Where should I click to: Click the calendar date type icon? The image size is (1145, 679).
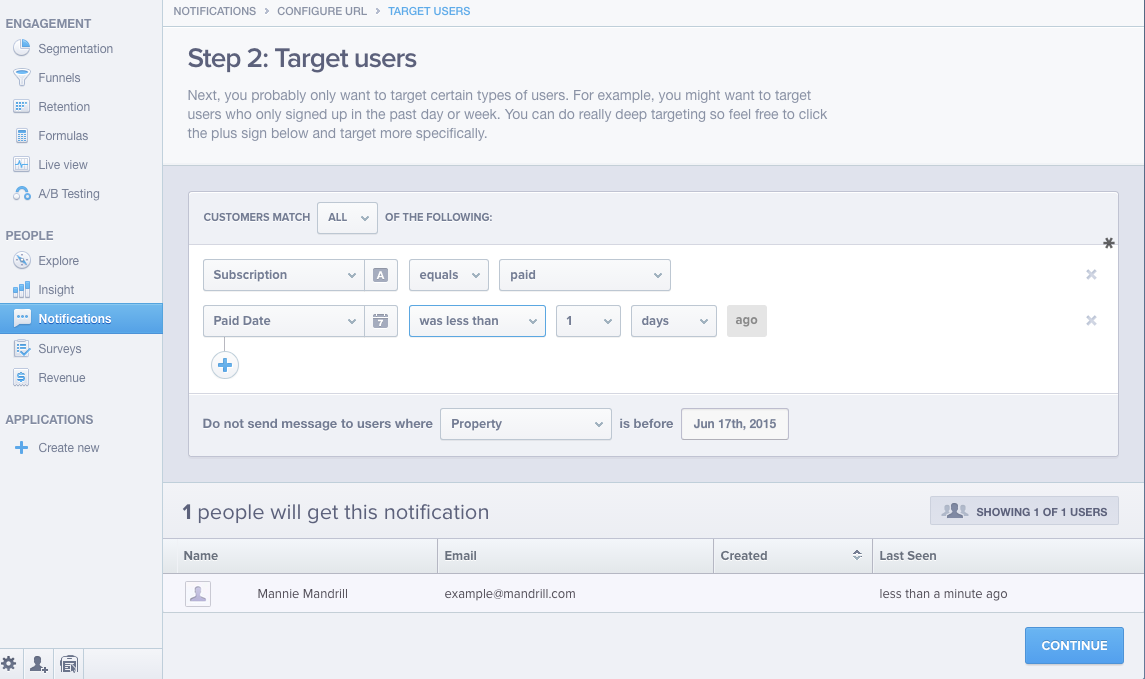(x=380, y=321)
